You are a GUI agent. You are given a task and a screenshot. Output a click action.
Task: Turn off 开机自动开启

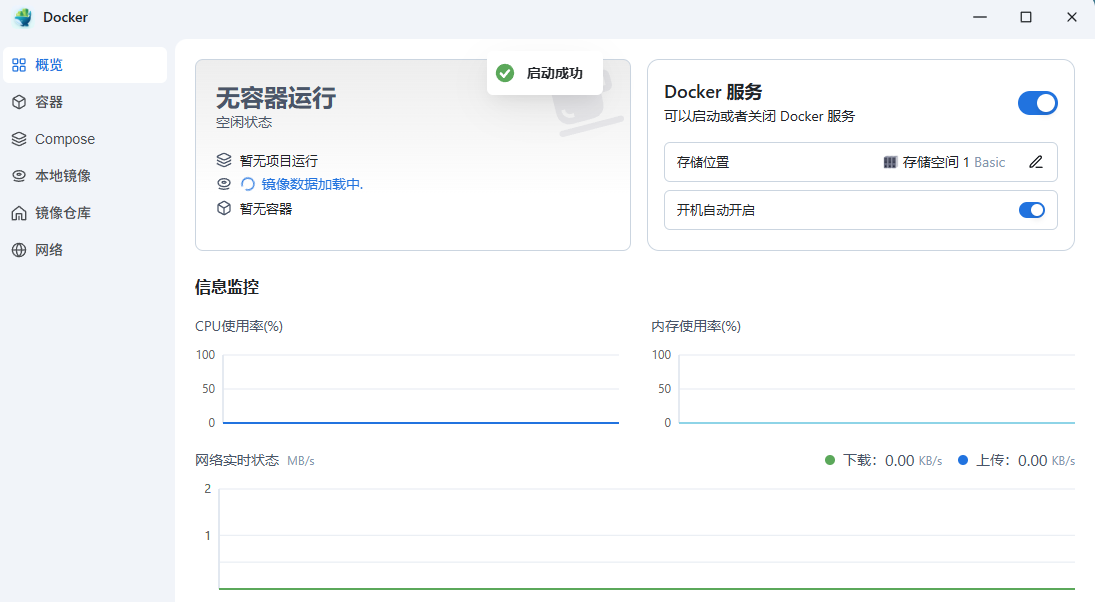tap(1032, 210)
